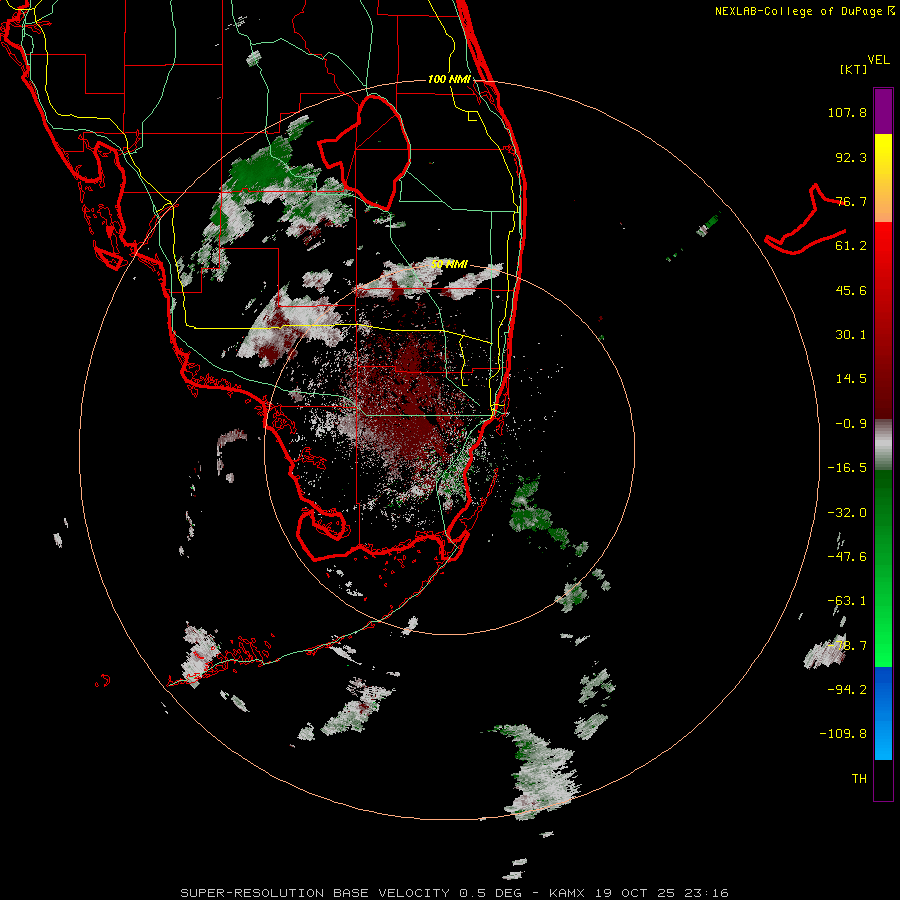Select the -109.8 scale value
The width and height of the screenshot is (900, 900).
point(843,734)
